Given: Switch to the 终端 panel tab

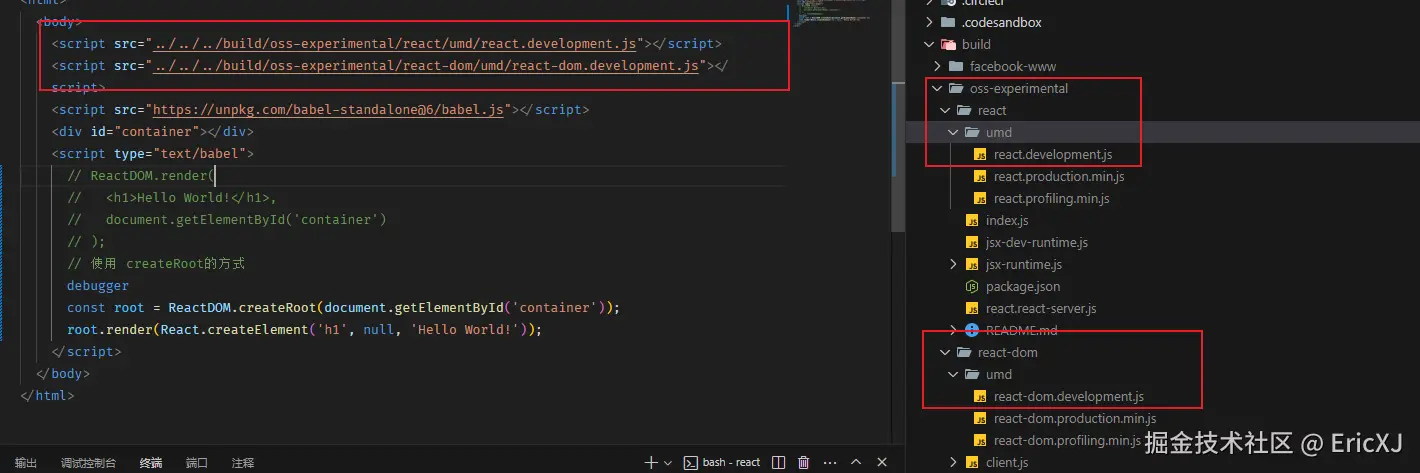Looking at the screenshot, I should pos(151,463).
